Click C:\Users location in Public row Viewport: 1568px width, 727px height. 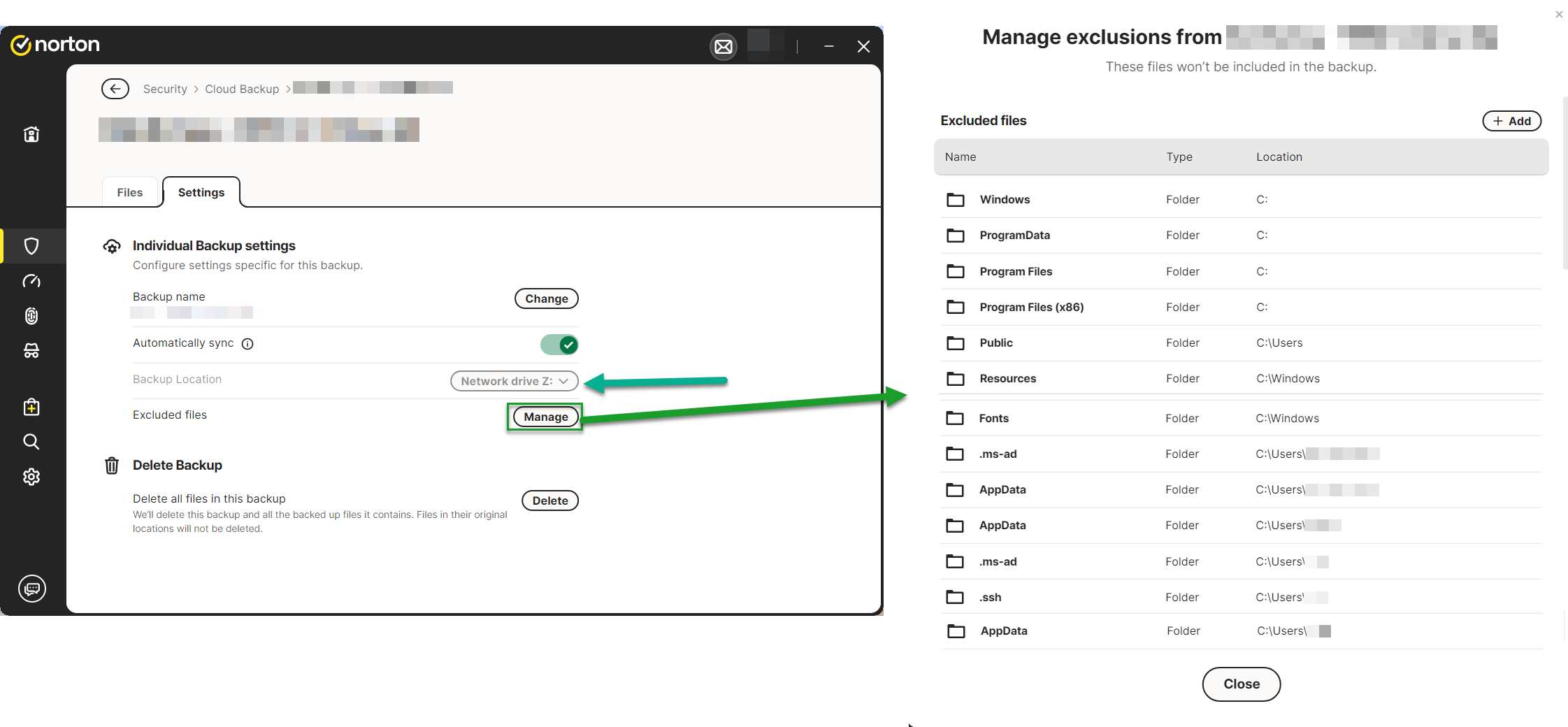pyautogui.click(x=1279, y=343)
